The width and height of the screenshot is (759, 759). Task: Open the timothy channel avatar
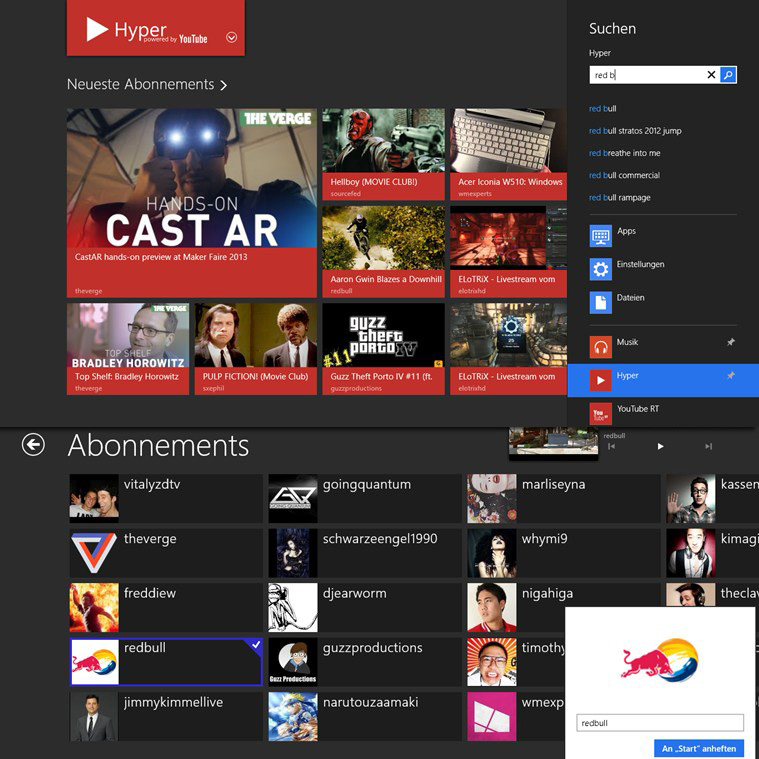tap(492, 662)
